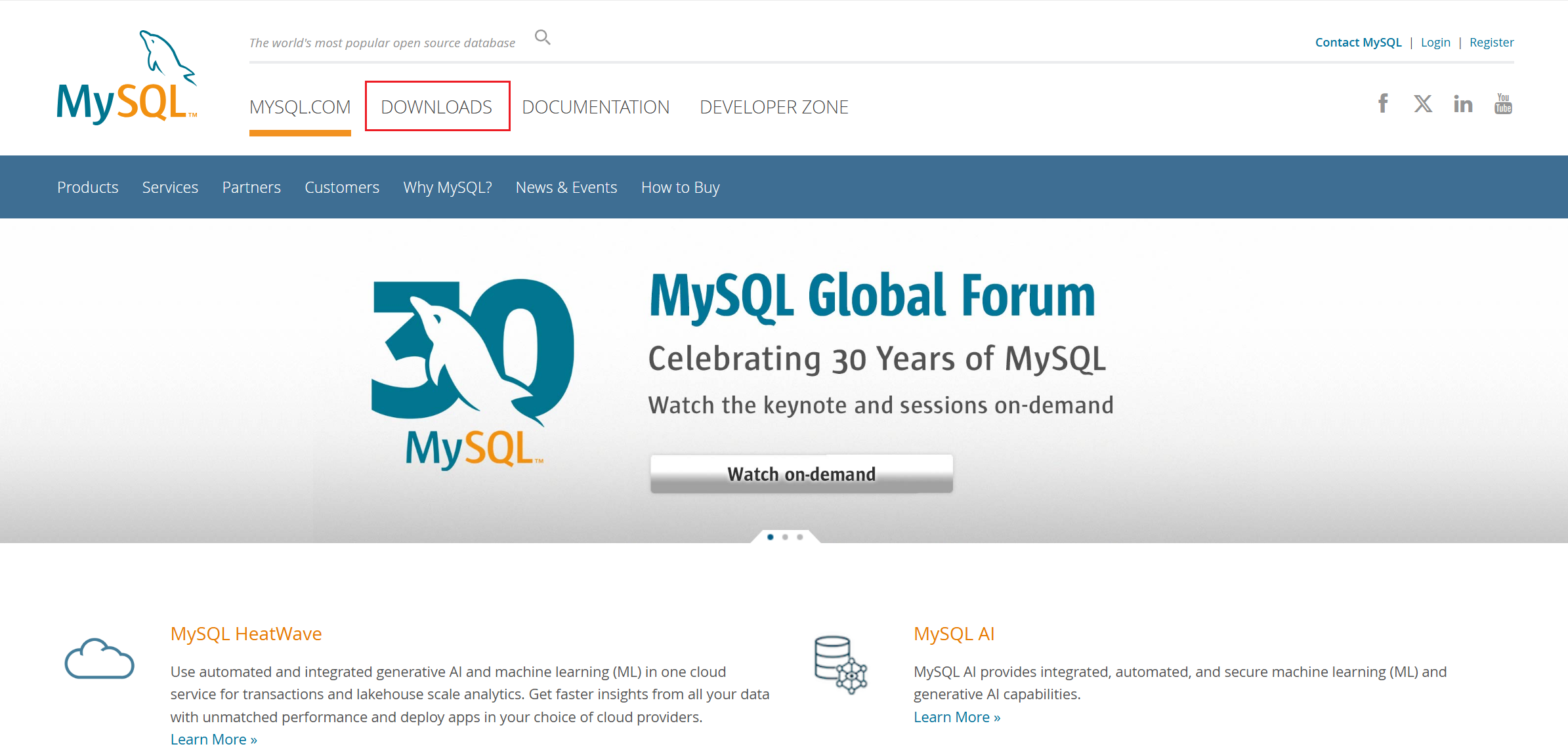
Task: Select the second carousel slide dot
Action: pos(785,537)
